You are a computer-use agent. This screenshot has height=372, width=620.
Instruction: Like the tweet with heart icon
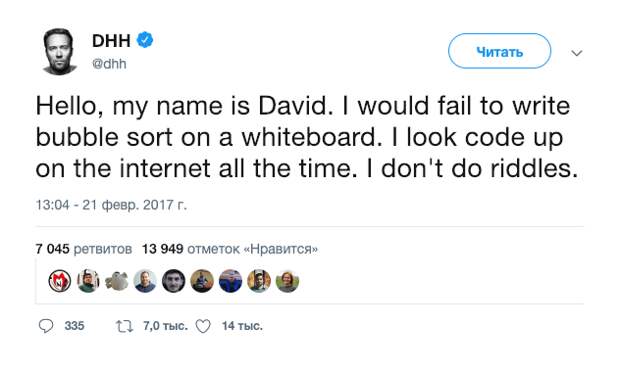point(203,326)
